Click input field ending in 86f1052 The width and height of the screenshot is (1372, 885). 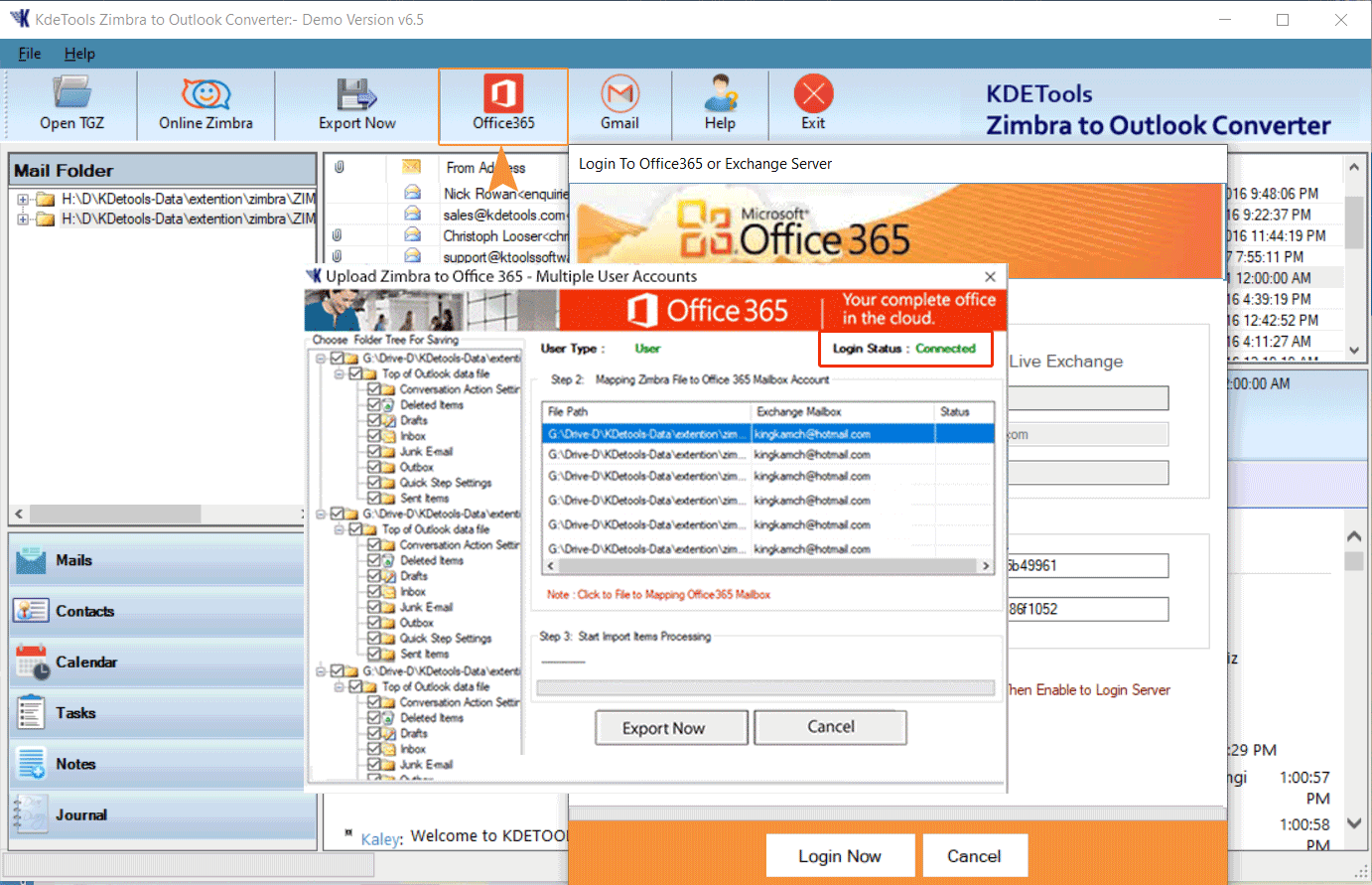coord(1087,609)
